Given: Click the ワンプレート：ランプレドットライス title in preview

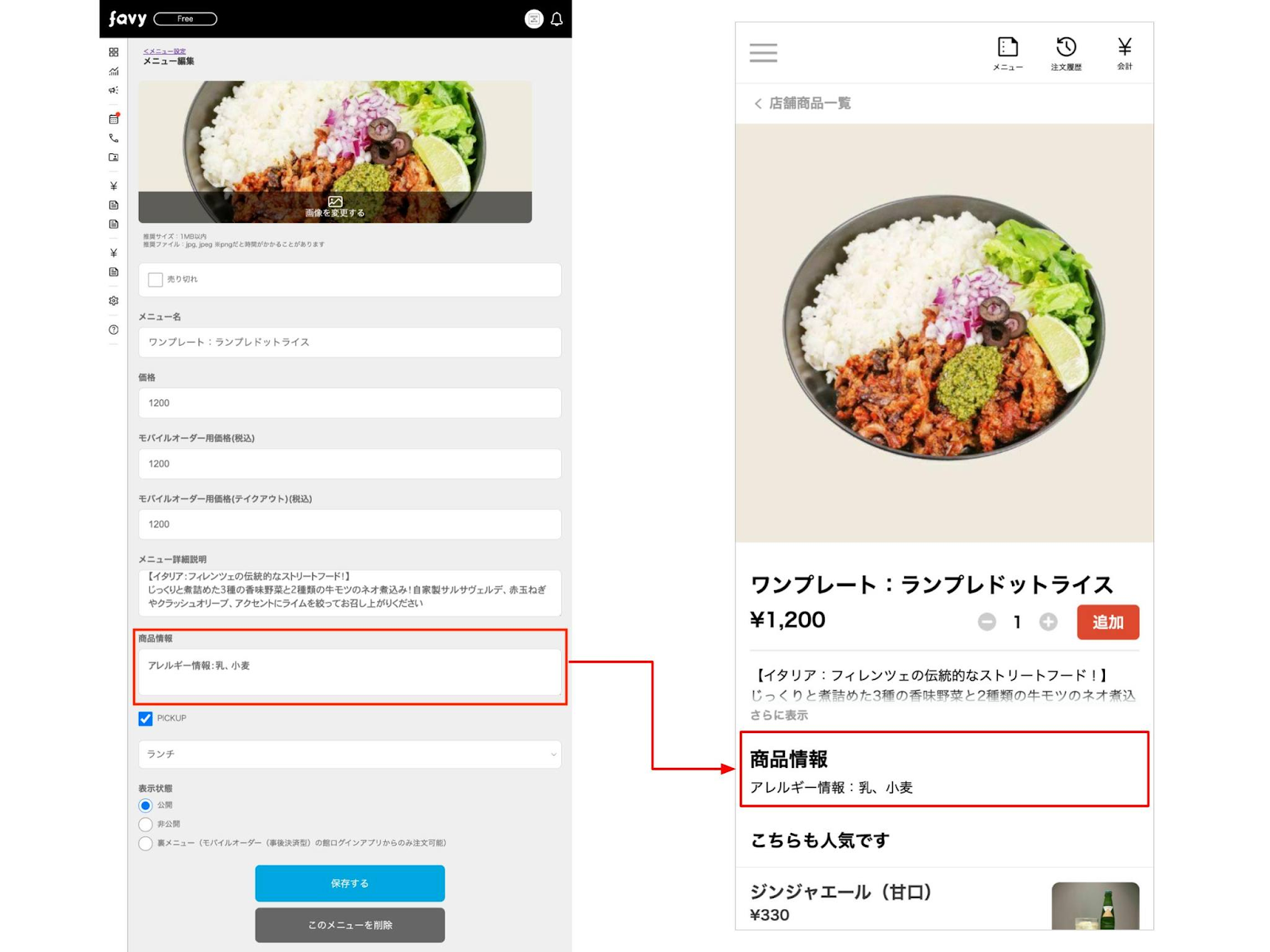Looking at the screenshot, I should click(x=932, y=585).
